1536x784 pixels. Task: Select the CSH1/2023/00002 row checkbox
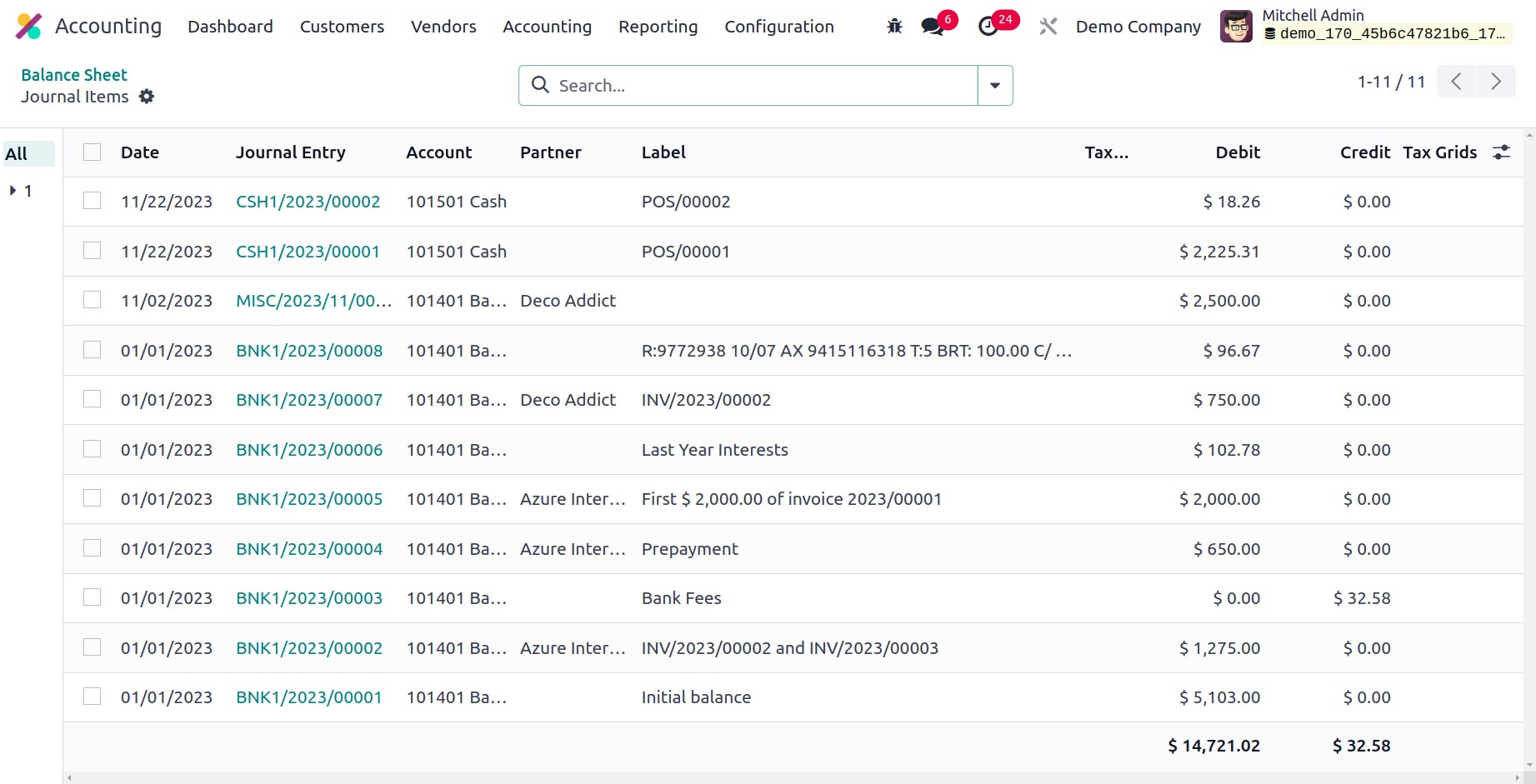(x=93, y=202)
